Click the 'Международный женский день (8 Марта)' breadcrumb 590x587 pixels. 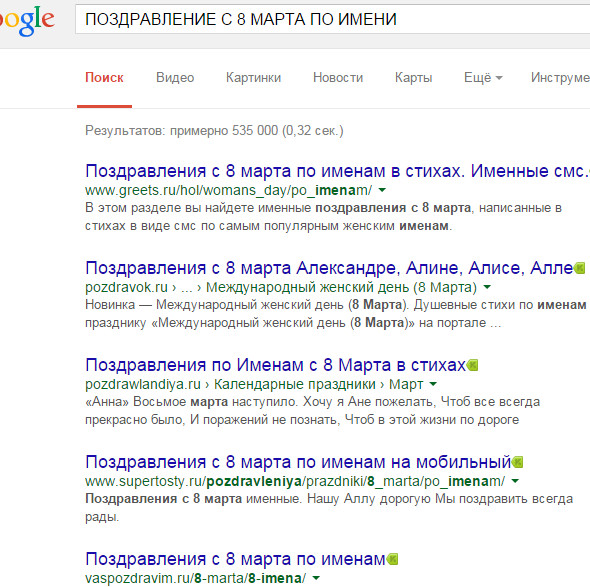point(341,287)
